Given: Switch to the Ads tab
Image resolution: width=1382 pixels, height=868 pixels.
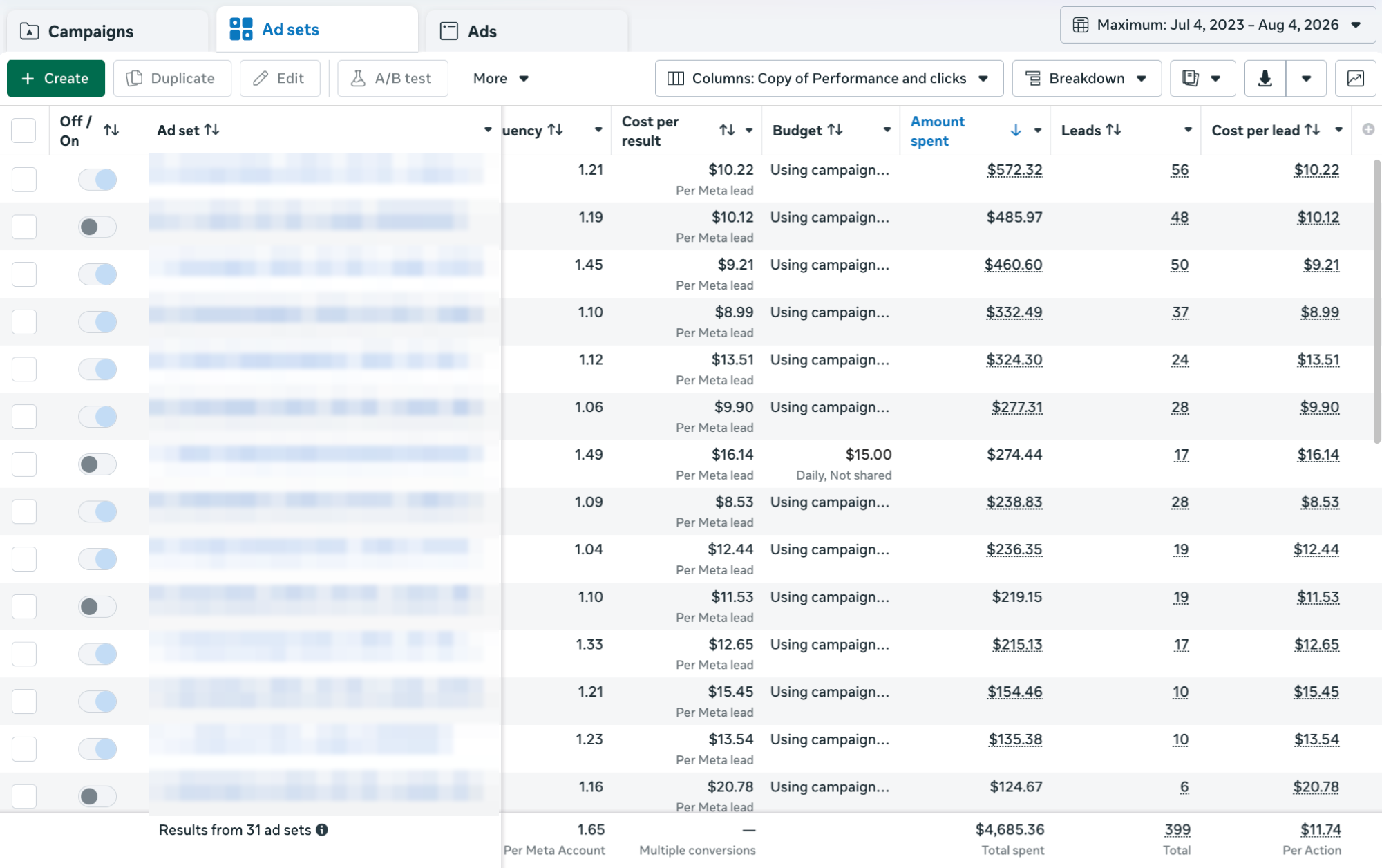Looking at the screenshot, I should (x=527, y=31).
